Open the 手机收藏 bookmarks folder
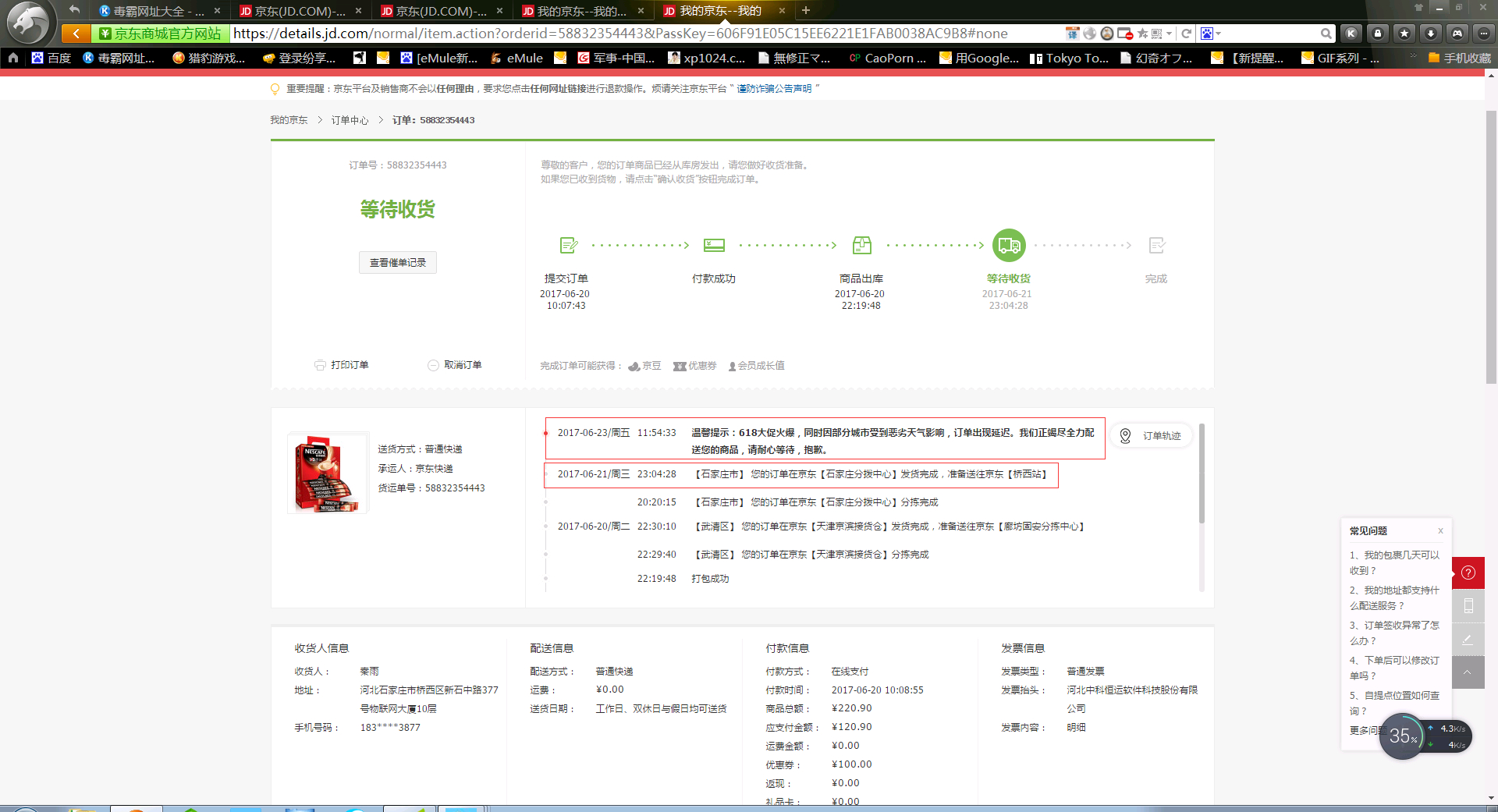This screenshot has width=1498, height=812. point(1459,58)
